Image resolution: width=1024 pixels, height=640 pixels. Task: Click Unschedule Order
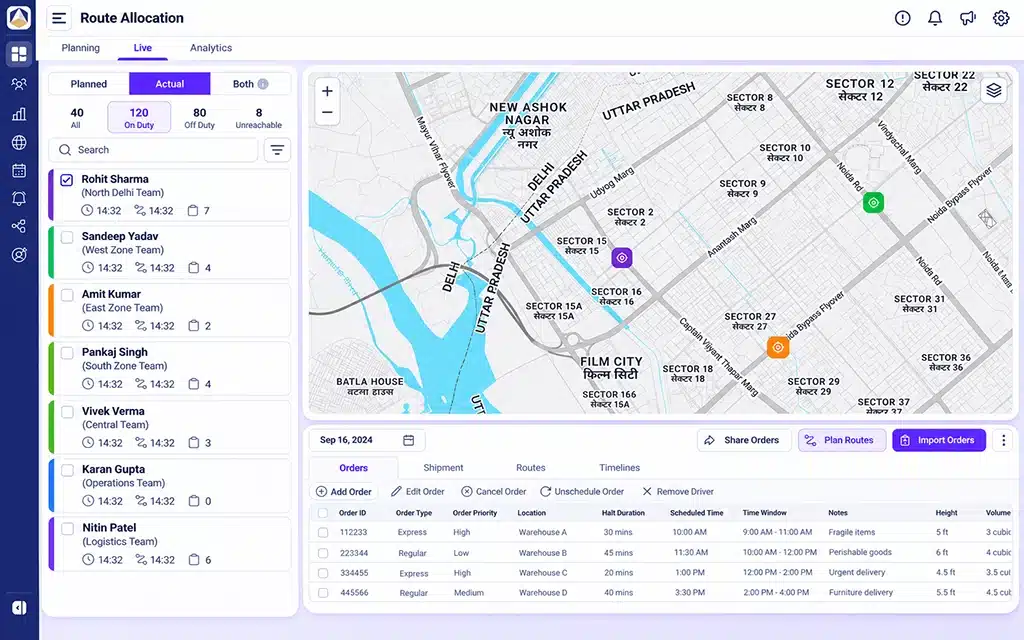click(x=582, y=492)
